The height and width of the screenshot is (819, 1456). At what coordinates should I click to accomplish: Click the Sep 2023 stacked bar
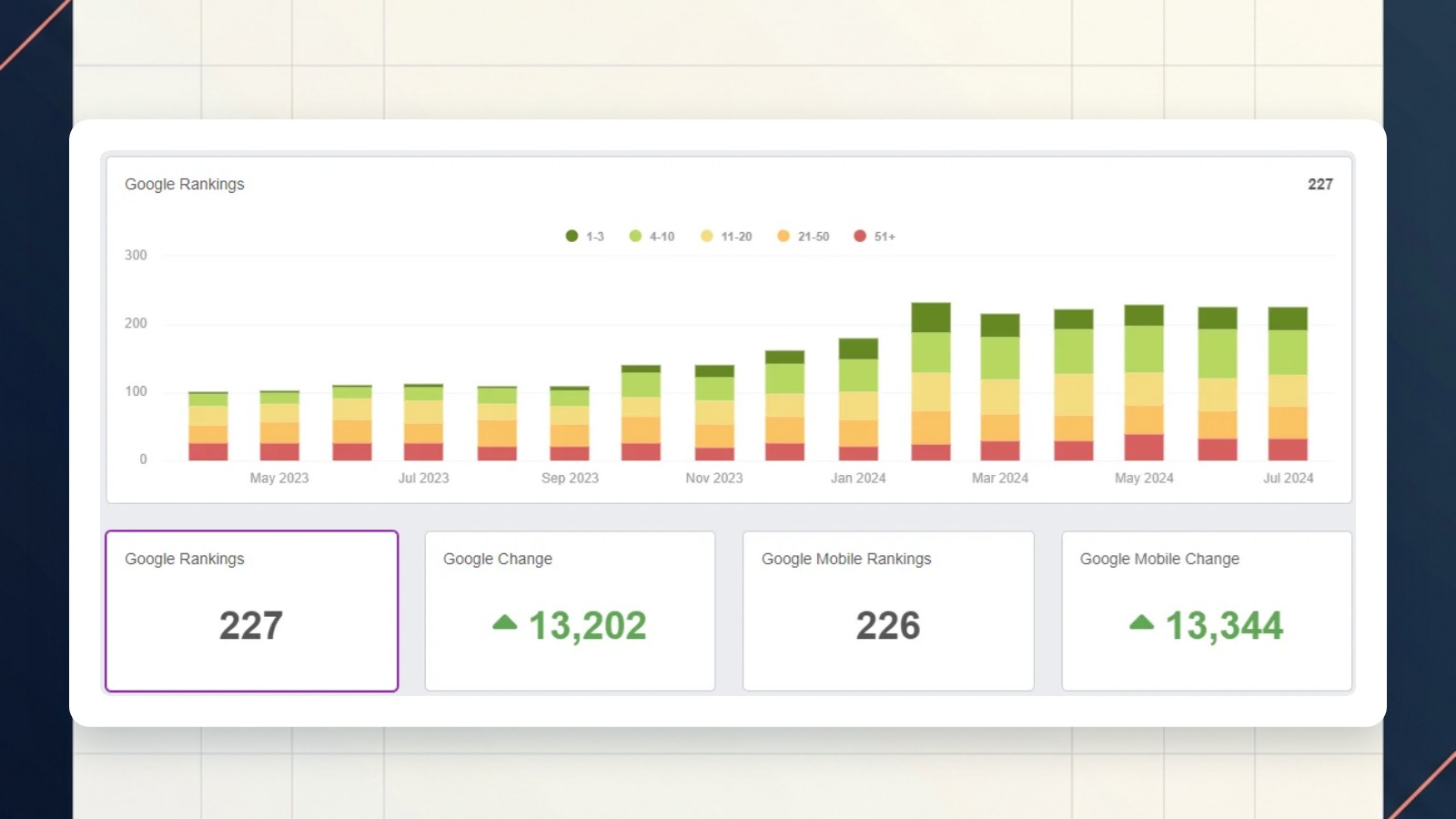pyautogui.click(x=570, y=423)
